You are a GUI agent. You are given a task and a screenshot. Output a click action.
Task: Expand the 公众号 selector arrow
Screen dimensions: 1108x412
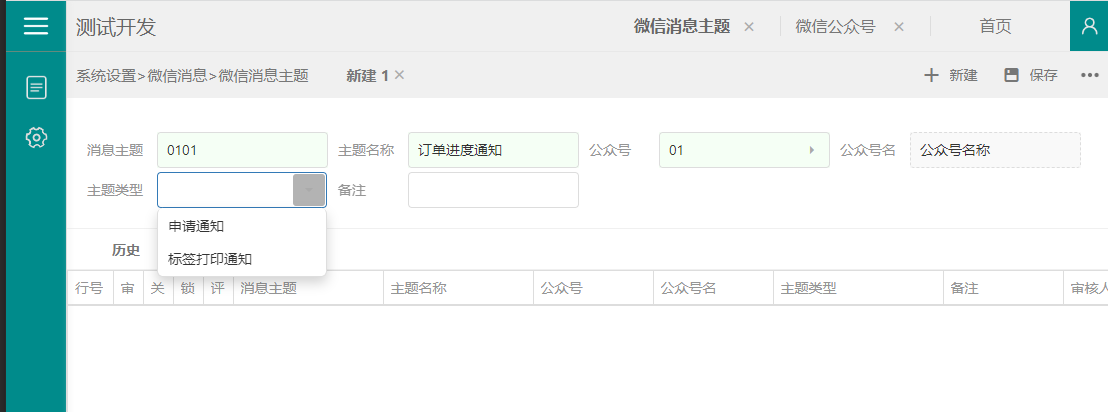click(x=812, y=150)
